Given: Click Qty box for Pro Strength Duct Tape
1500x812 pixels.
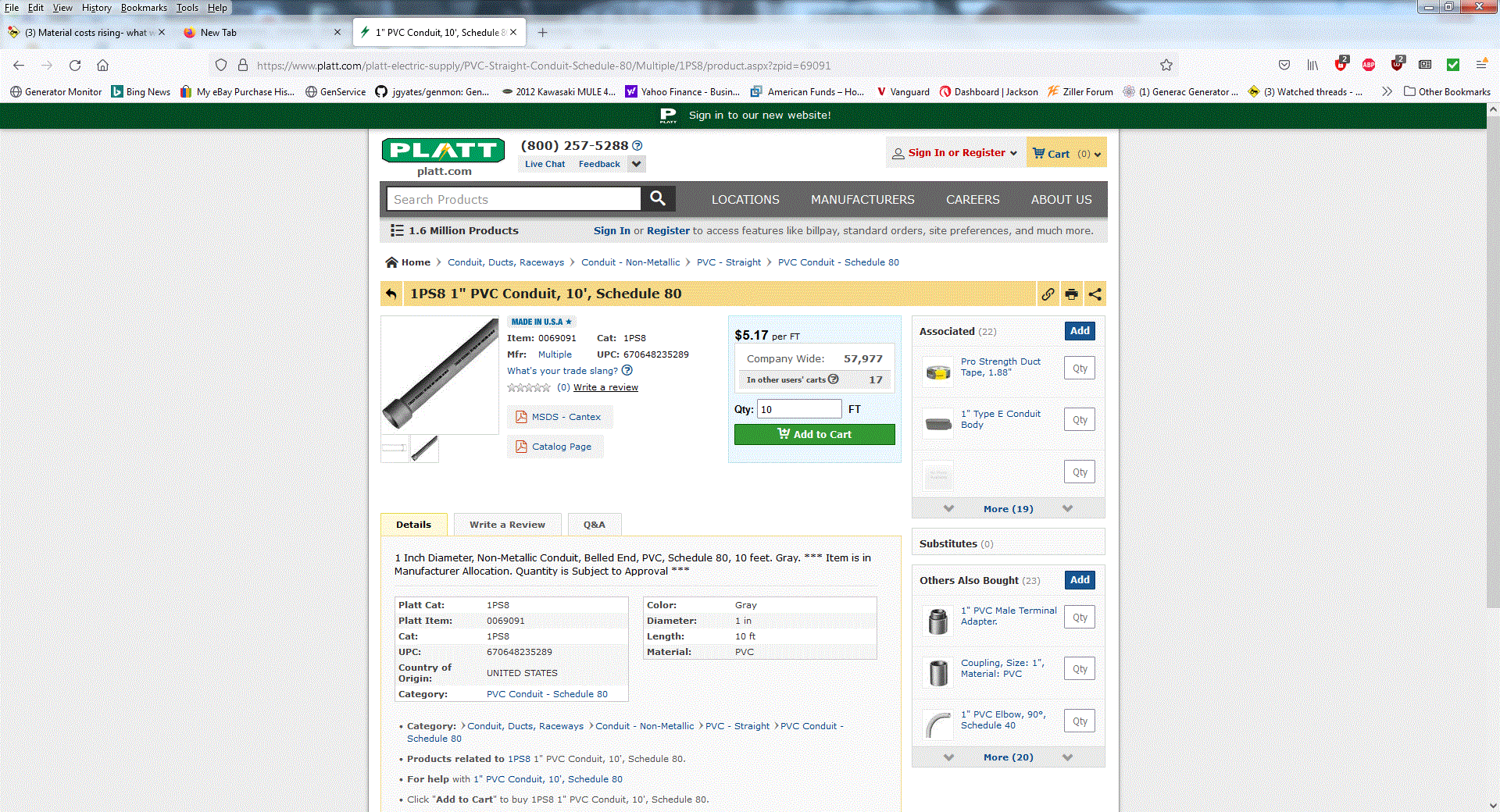Looking at the screenshot, I should (1080, 368).
